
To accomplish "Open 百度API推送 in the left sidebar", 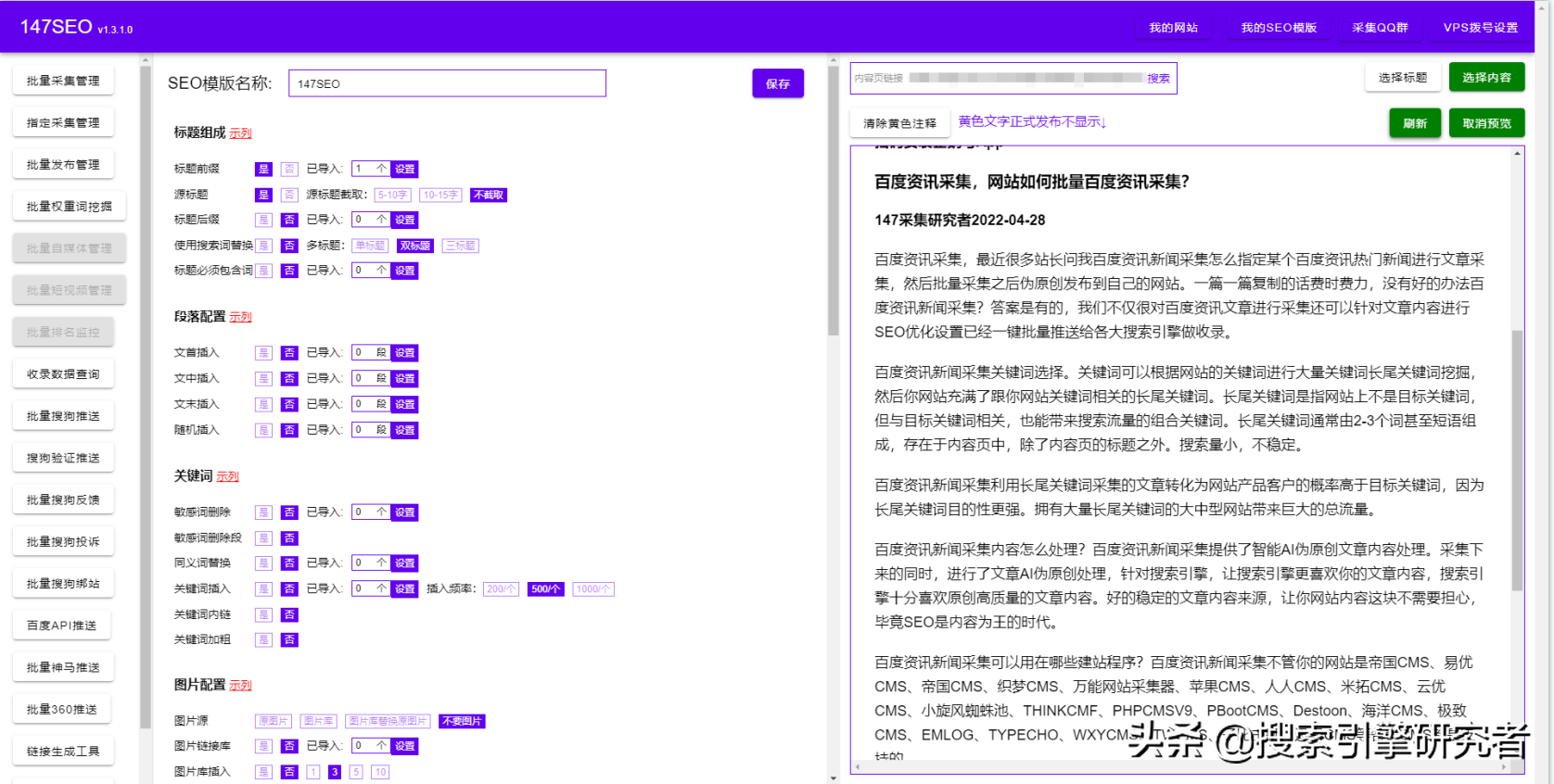I will [63, 626].
